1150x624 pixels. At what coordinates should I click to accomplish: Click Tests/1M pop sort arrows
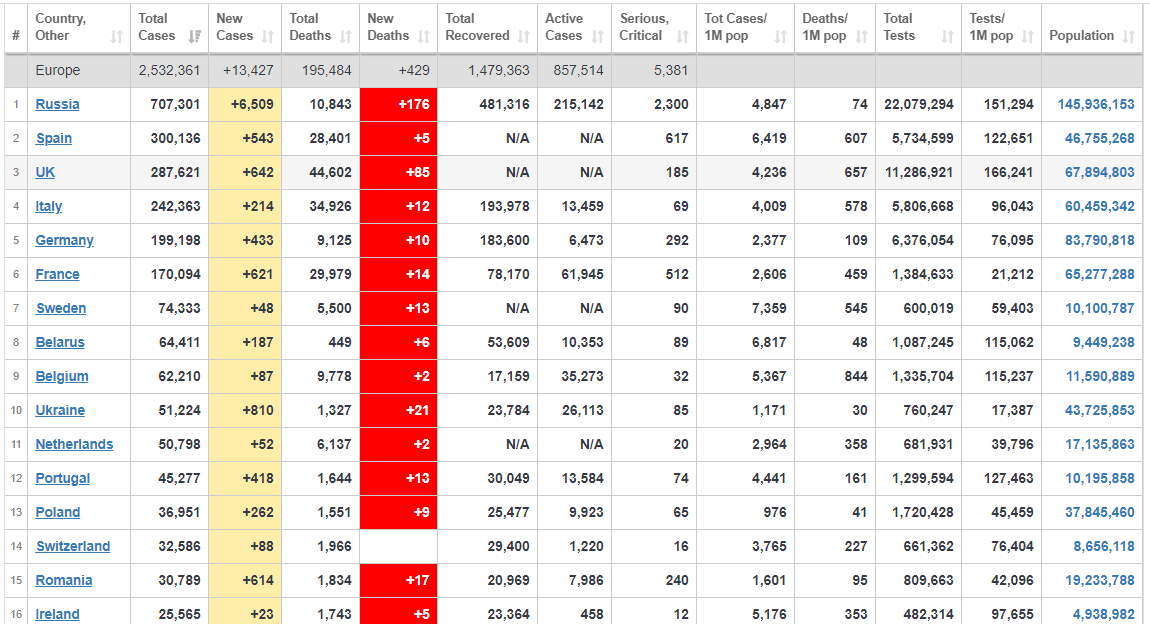coord(1028,37)
